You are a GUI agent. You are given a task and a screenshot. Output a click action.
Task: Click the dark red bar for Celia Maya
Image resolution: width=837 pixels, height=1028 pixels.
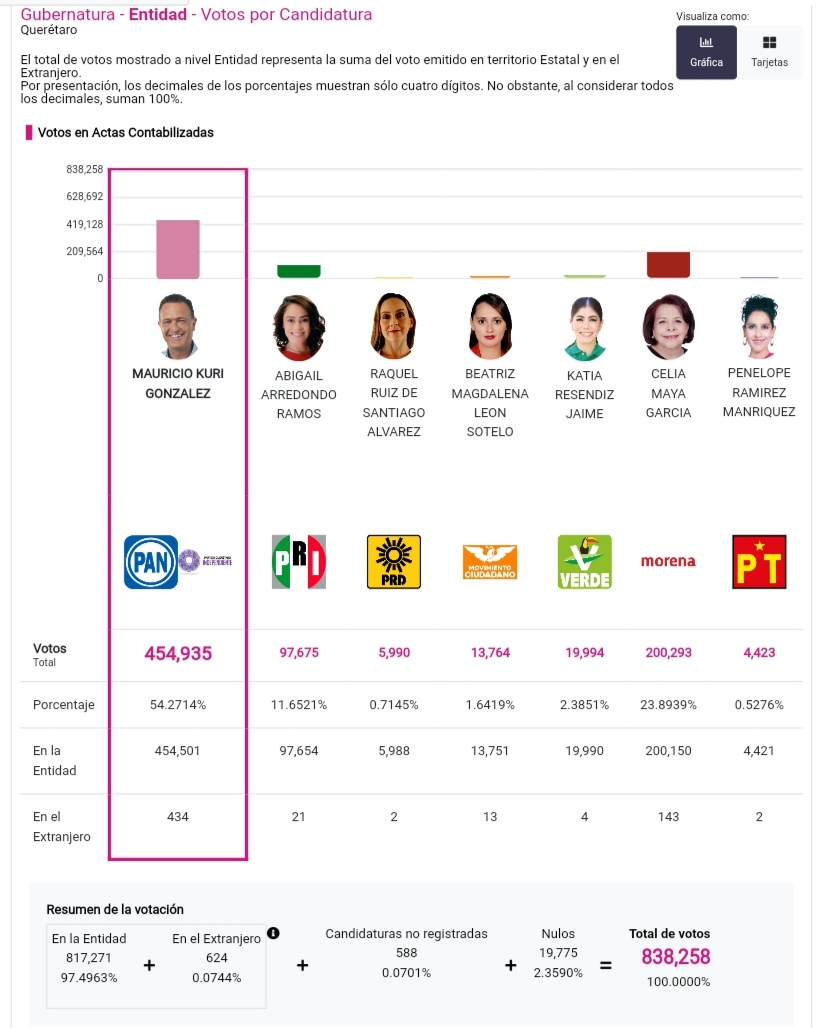tap(668, 265)
